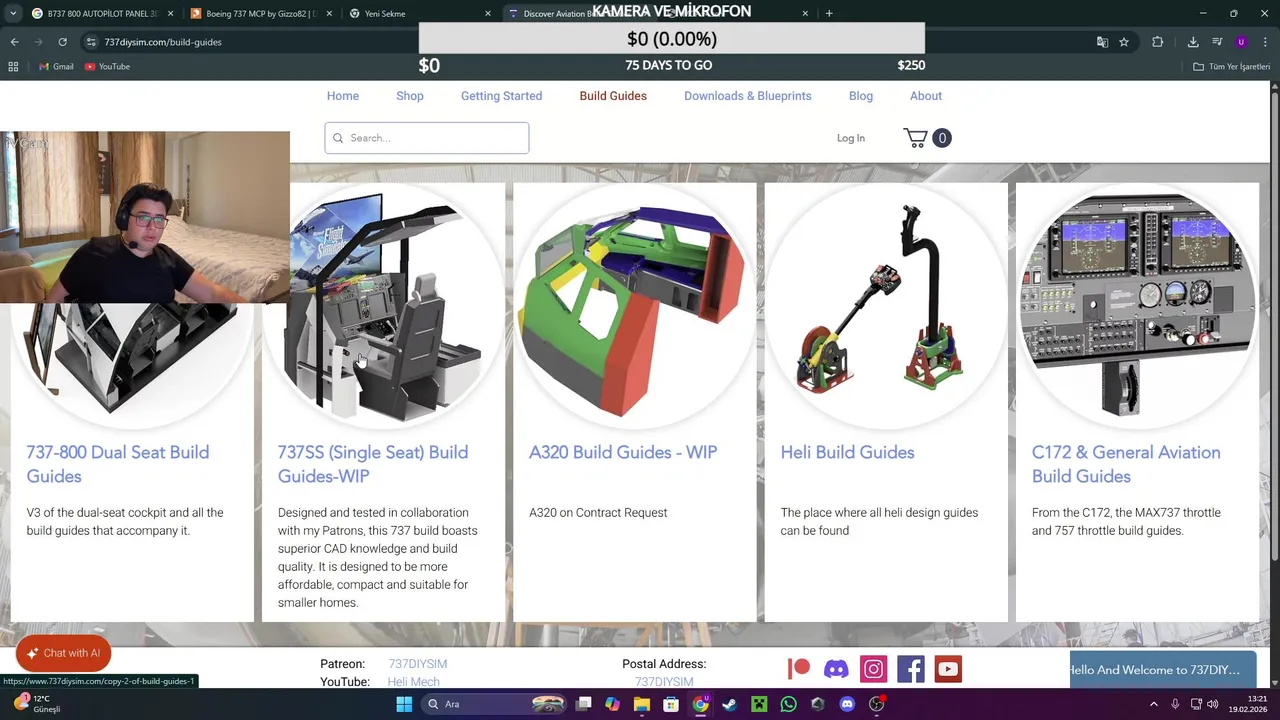Open Minecraft from the taskbar
1280x720 pixels.
(759, 704)
